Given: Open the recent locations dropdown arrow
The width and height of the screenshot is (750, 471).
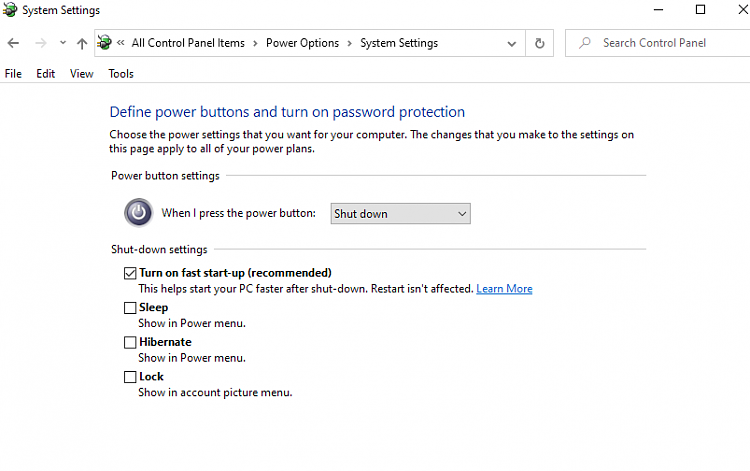Looking at the screenshot, I should (x=63, y=43).
